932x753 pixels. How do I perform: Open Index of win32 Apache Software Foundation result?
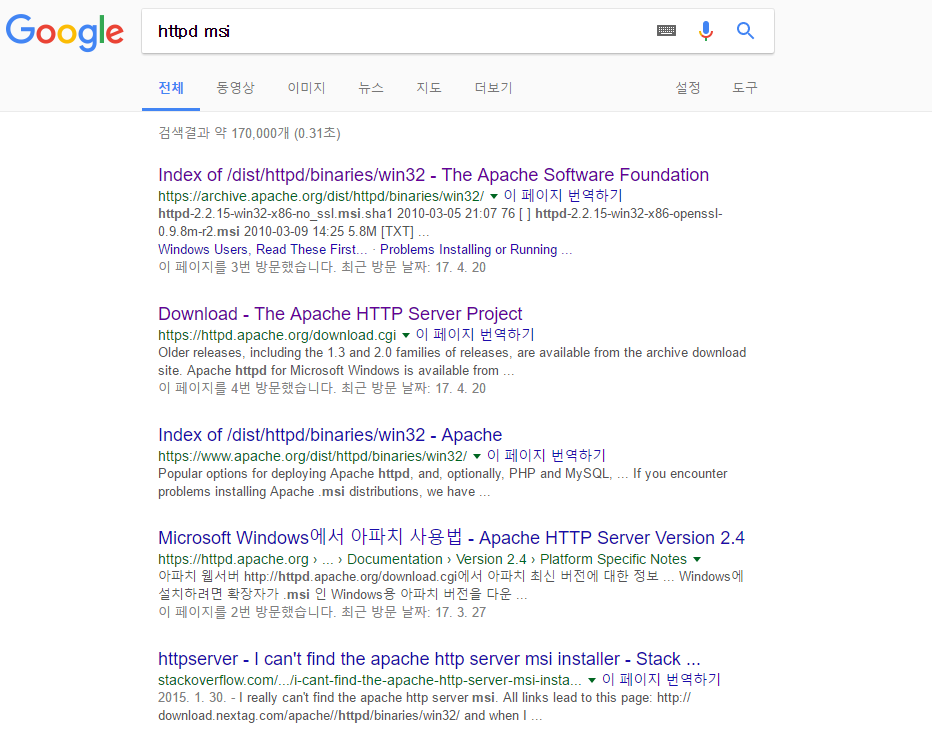click(x=433, y=175)
